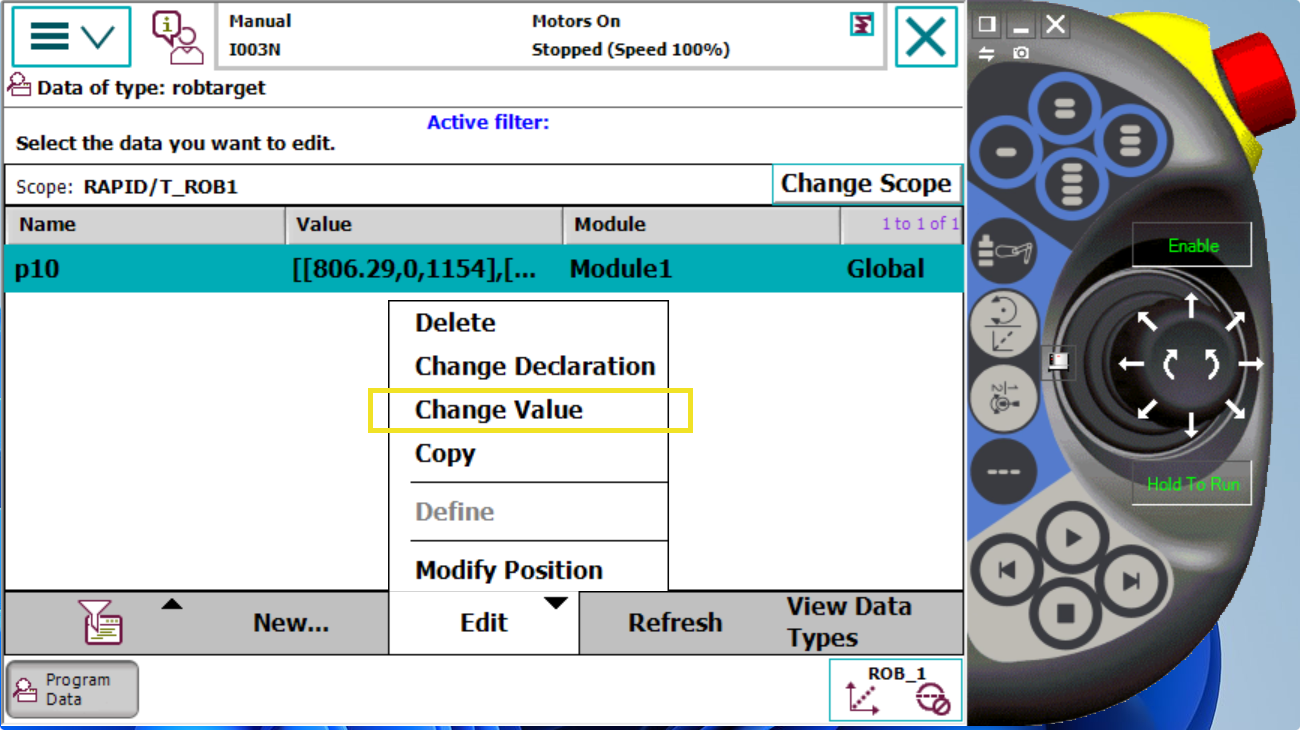Open the ABB main menu button
Screen dimensions: 1300x730
(x=71, y=37)
